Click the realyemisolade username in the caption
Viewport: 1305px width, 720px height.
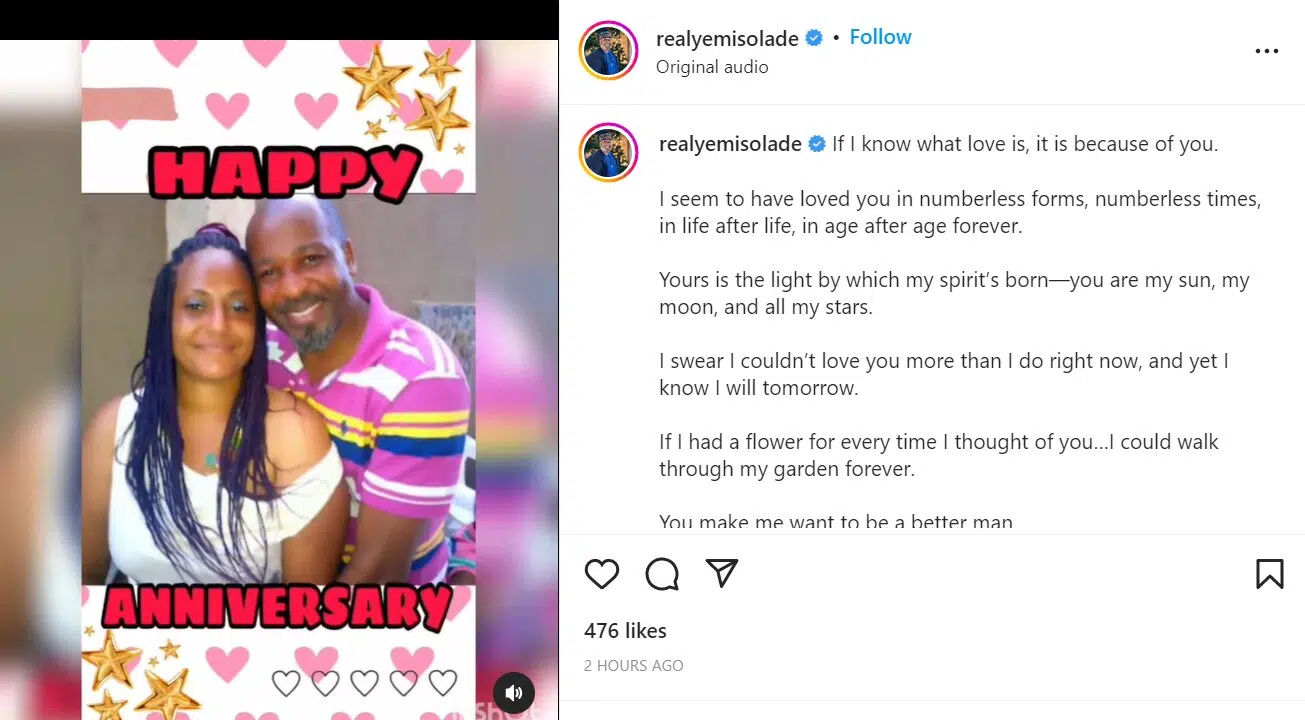click(730, 144)
